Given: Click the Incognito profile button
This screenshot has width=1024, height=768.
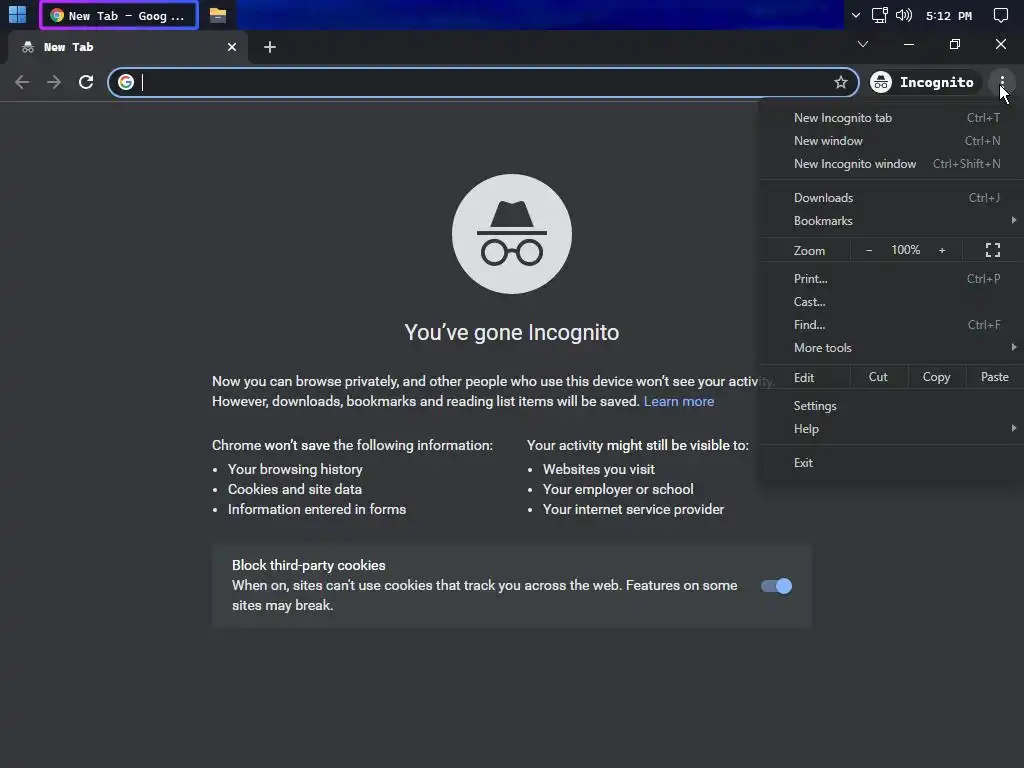Looking at the screenshot, I should pyautogui.click(x=923, y=82).
